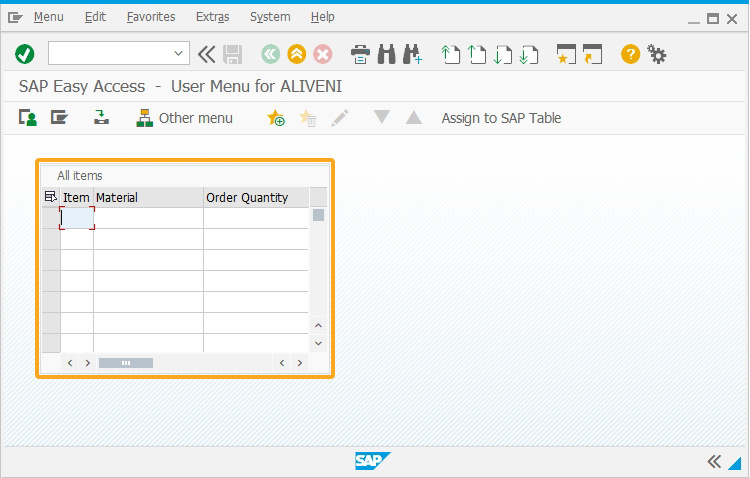Click the Other menu button

coord(185,118)
